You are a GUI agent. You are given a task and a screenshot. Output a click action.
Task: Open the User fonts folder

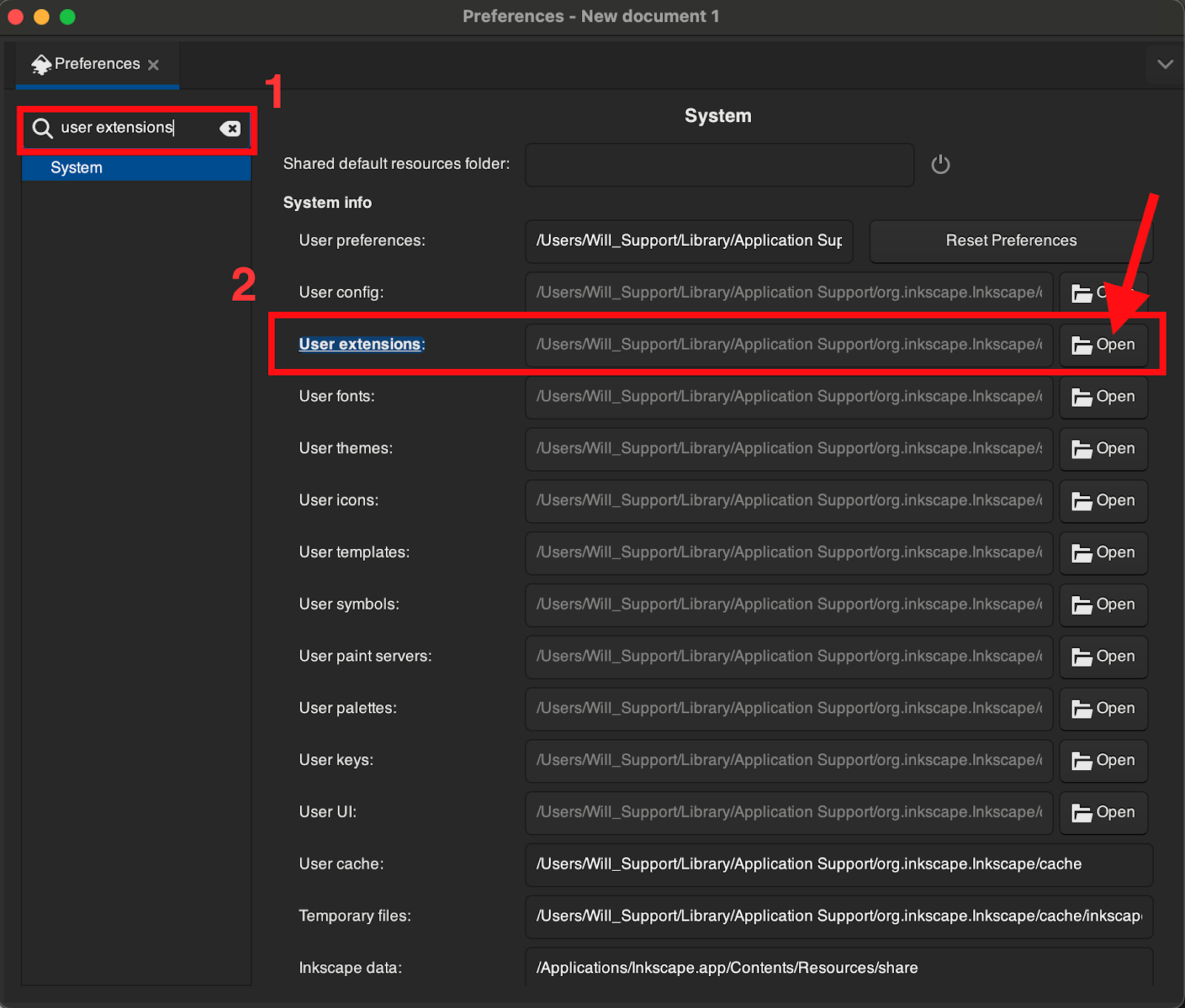click(1104, 397)
